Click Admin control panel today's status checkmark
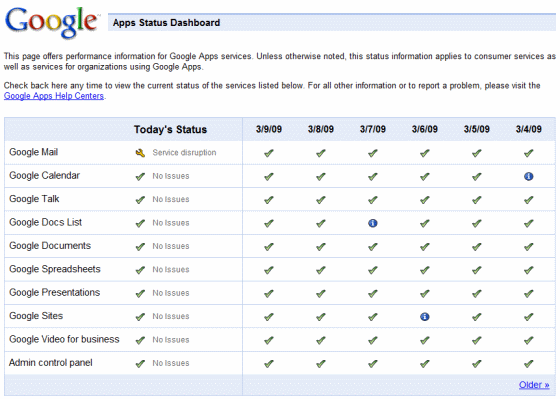Viewport: 560px width, 399px height. click(140, 364)
